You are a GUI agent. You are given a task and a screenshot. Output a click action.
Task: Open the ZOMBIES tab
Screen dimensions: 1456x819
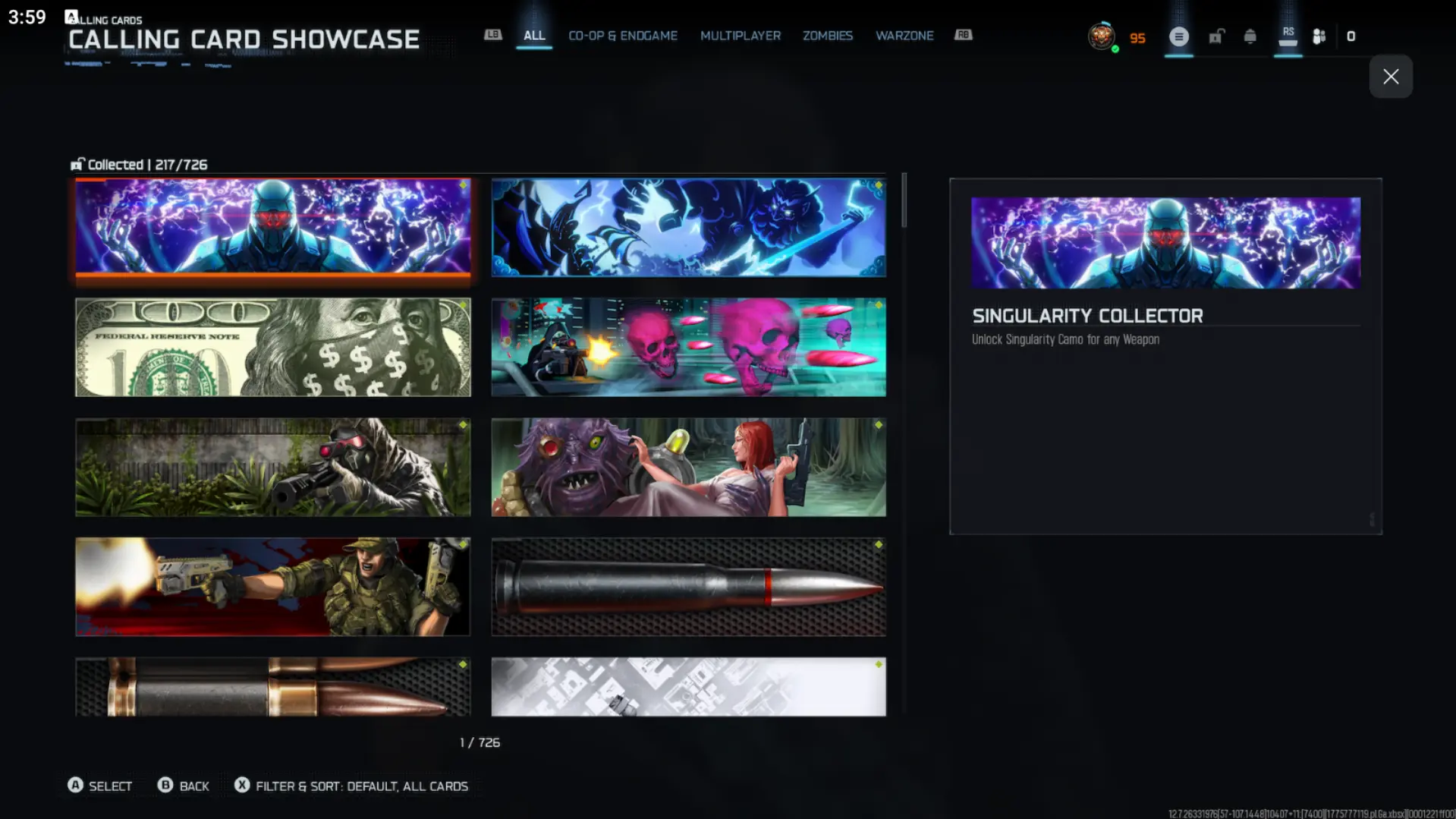click(x=828, y=36)
